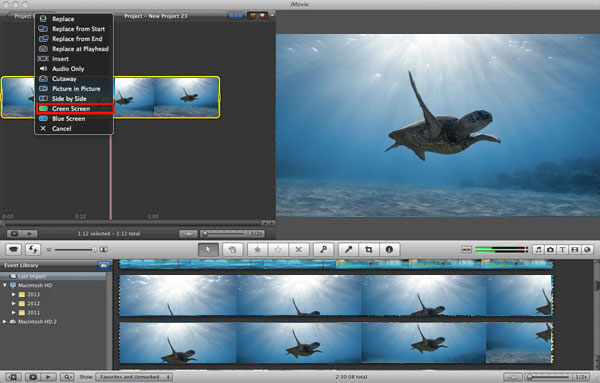
Task: Toggle Event Library sidebar visibility button
Action: coord(13,377)
